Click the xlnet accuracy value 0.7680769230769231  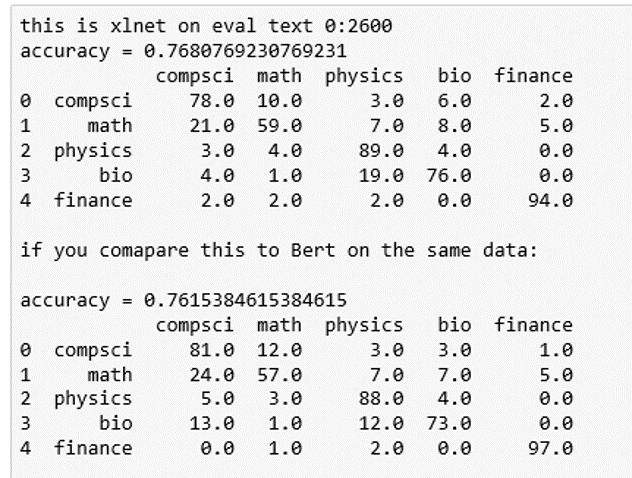(245, 51)
